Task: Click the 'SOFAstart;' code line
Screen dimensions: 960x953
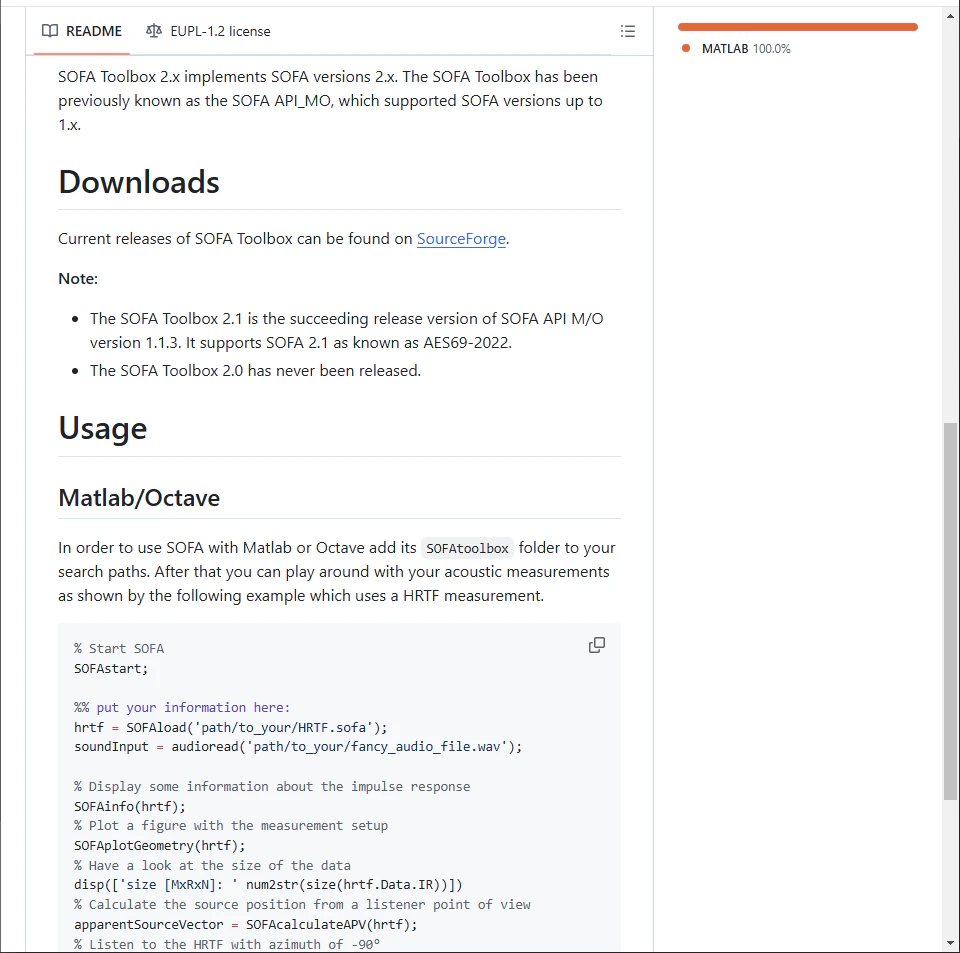Action: pos(111,668)
